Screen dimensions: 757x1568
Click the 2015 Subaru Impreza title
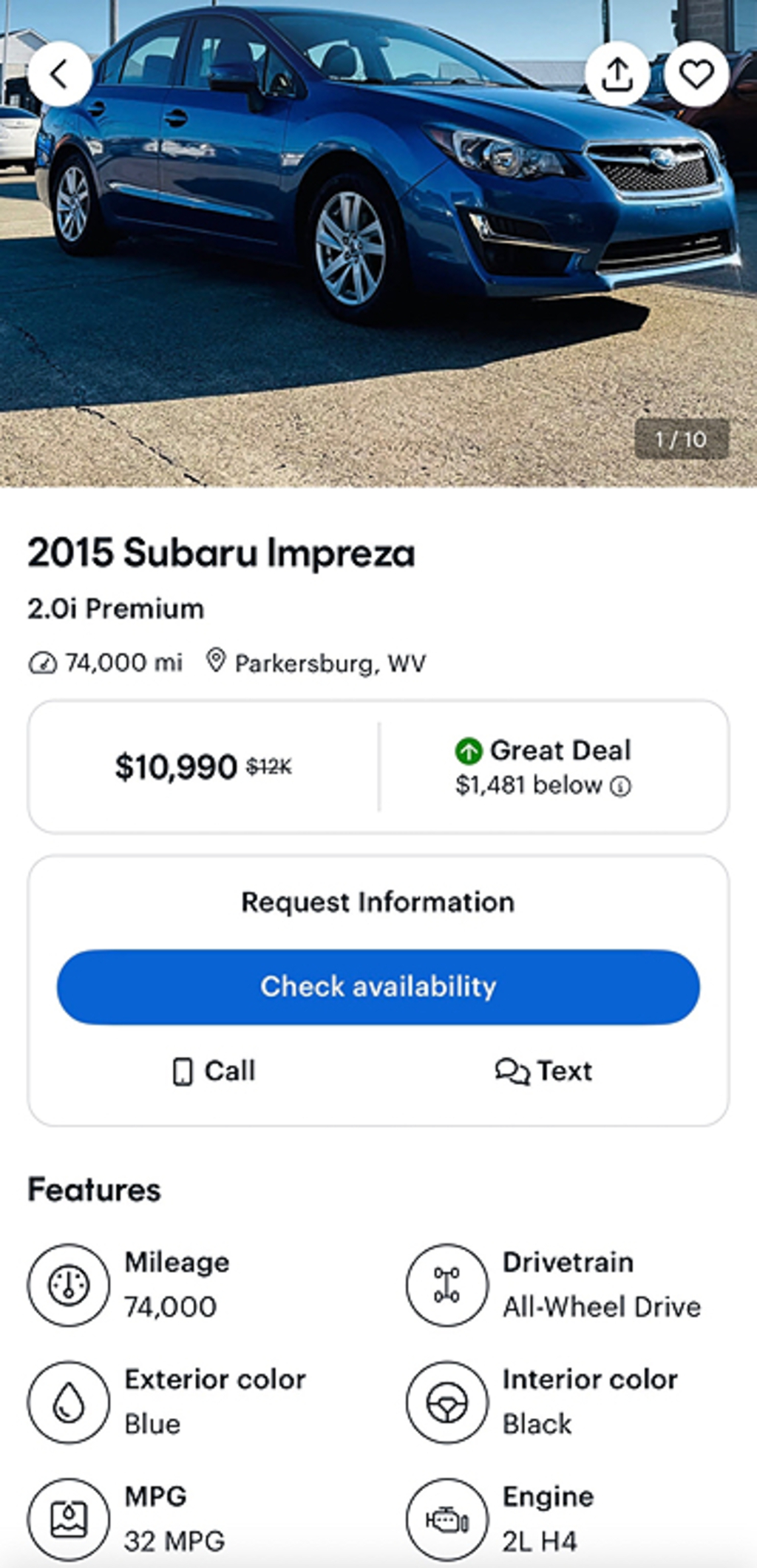coord(221,552)
